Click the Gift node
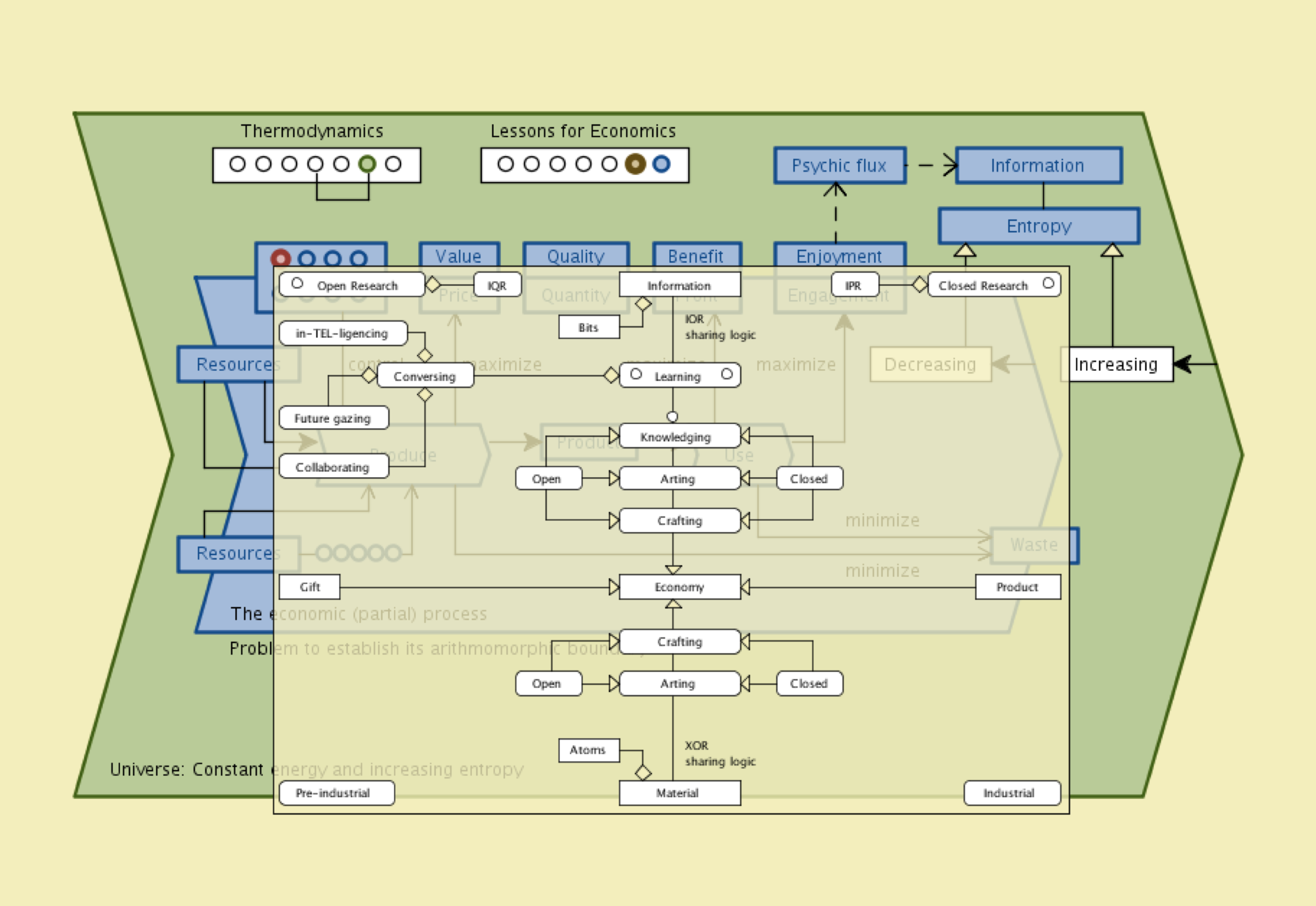This screenshot has height=906, width=1316. click(x=309, y=587)
